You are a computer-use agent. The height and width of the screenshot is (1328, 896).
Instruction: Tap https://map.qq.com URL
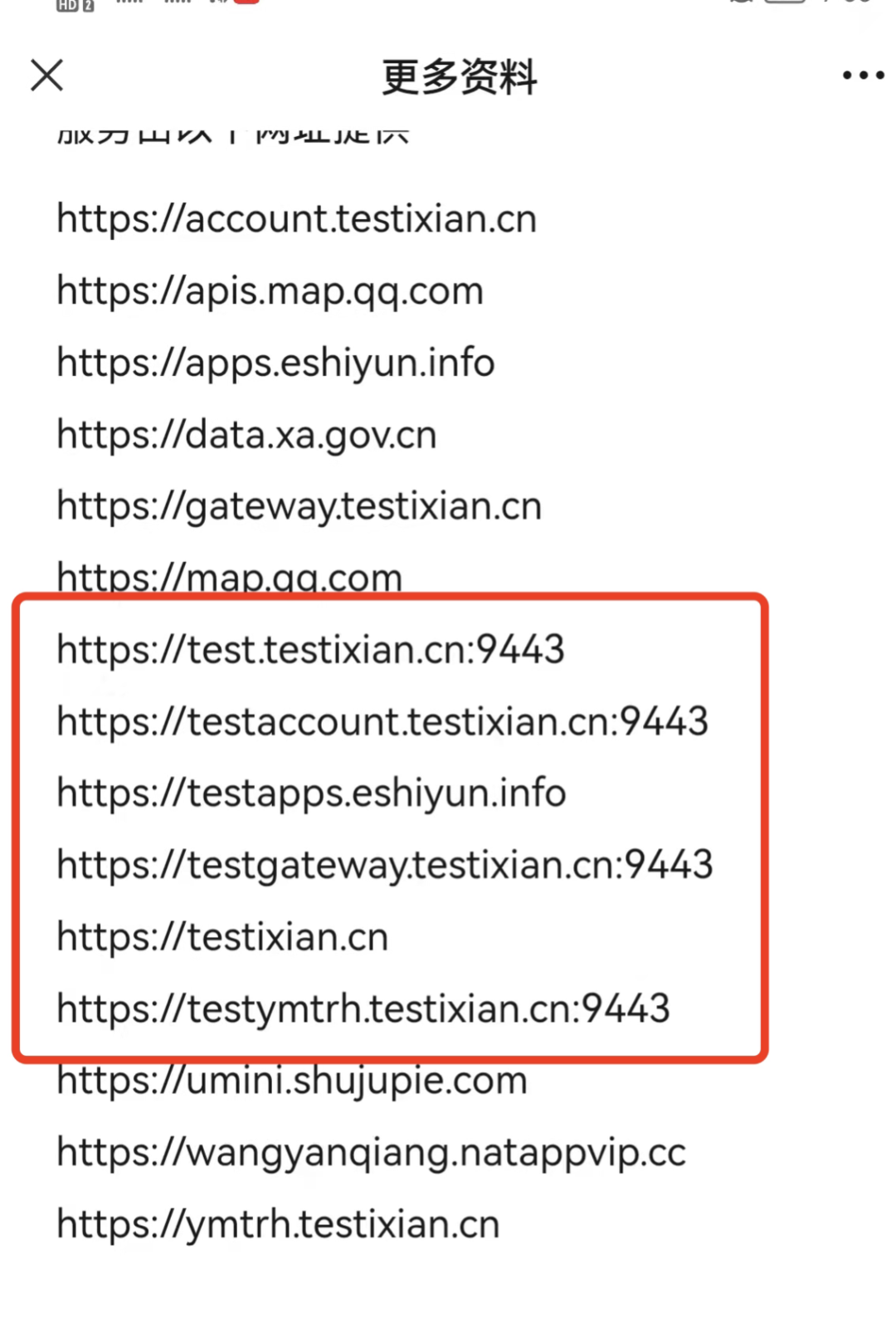[229, 577]
